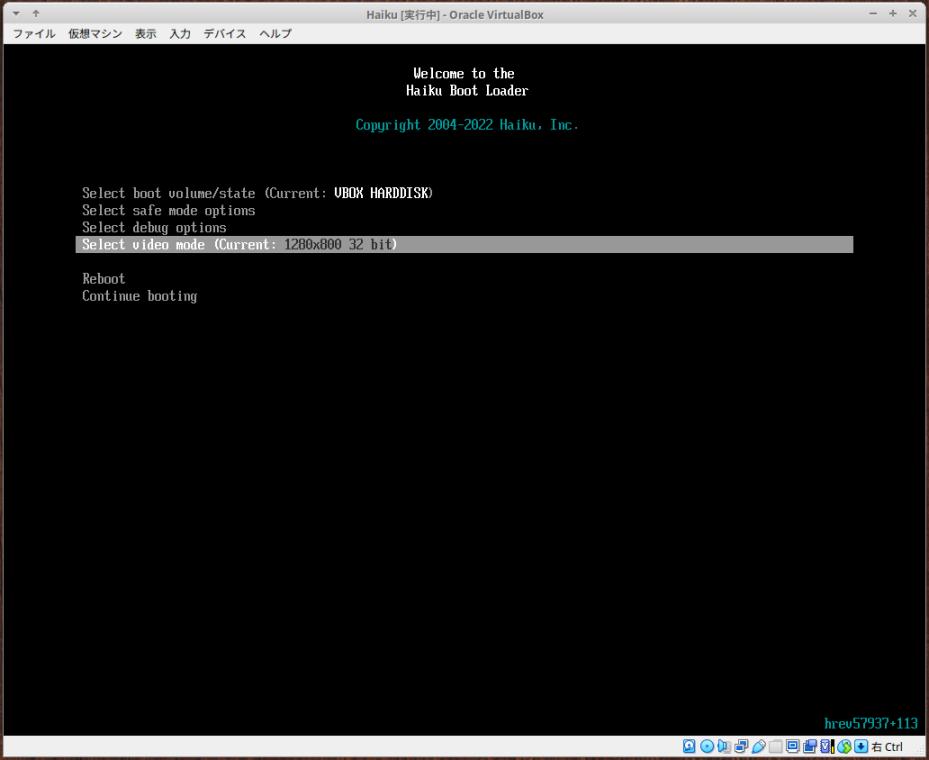Click the network adapters status icon
Screen dimensions: 929x760
741,746
